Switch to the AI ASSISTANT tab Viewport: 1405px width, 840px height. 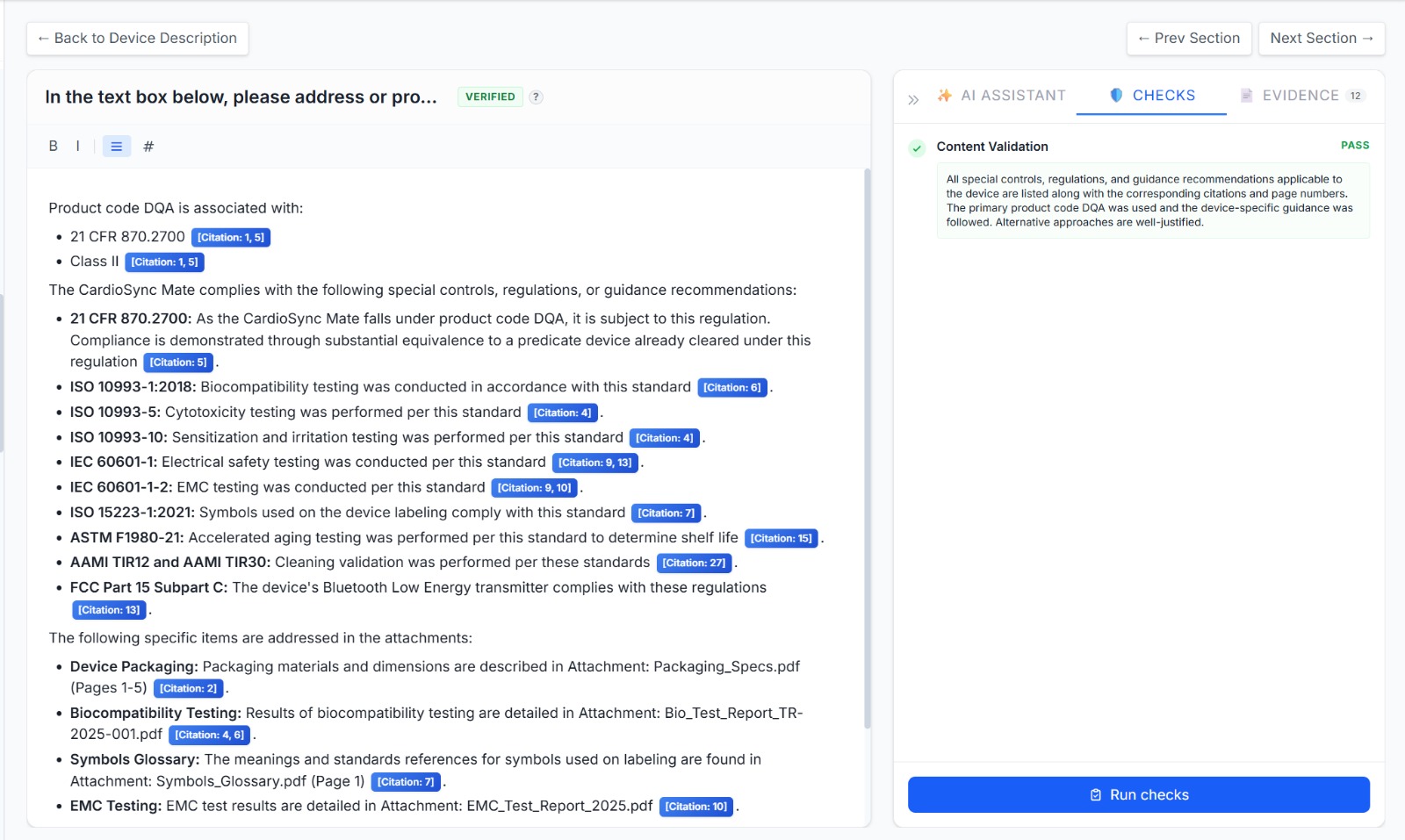click(1010, 96)
